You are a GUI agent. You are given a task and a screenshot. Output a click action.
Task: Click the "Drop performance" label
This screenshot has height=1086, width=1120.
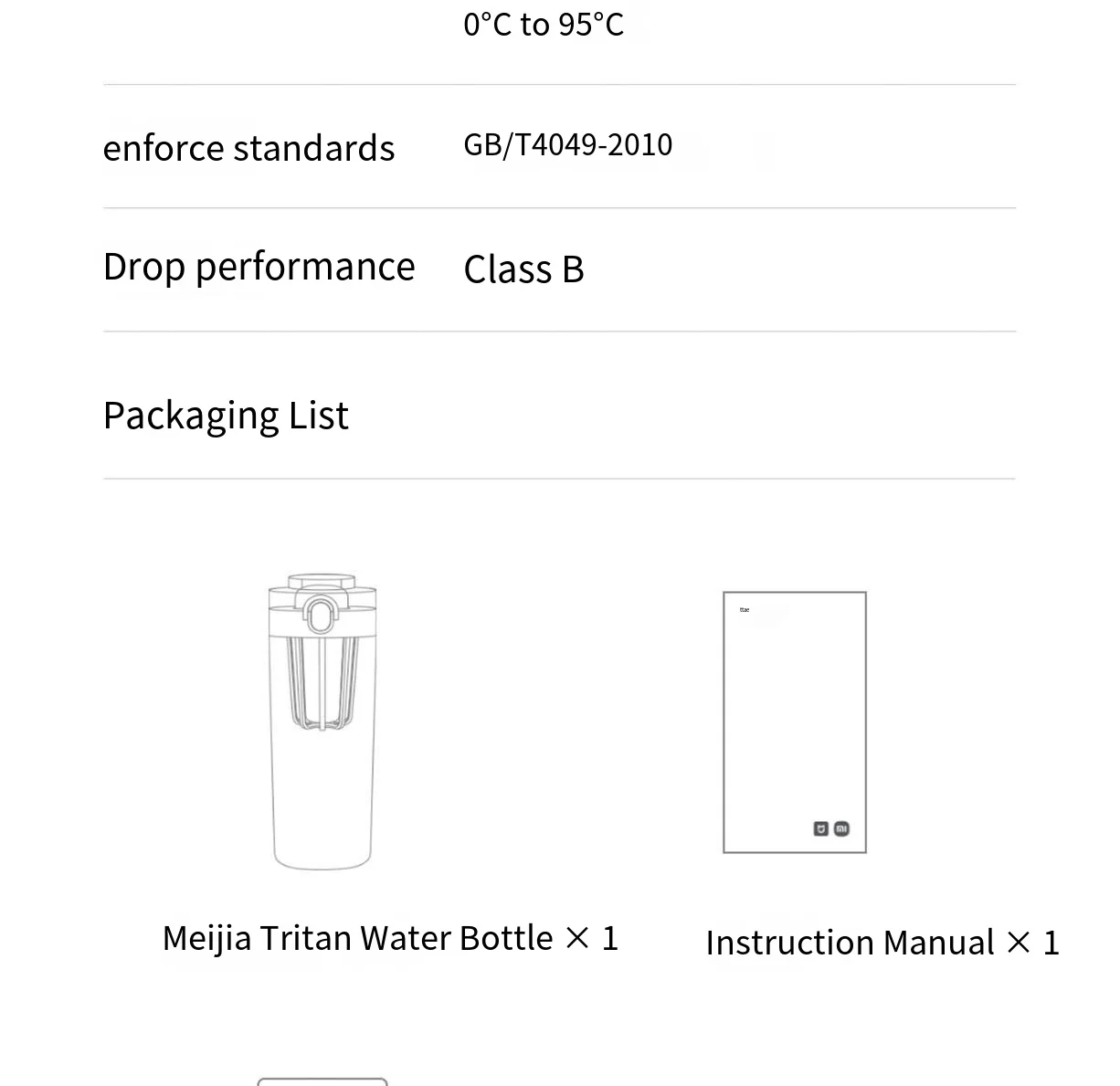tap(259, 267)
